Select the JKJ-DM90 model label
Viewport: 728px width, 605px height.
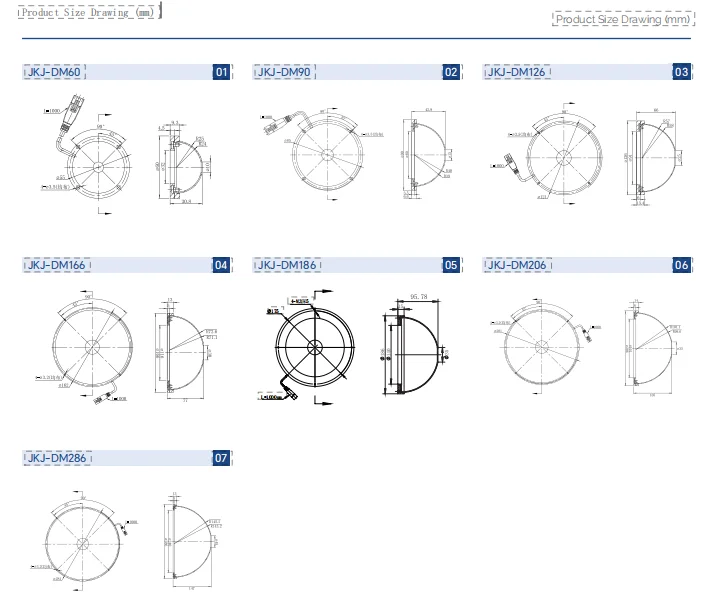coord(284,72)
